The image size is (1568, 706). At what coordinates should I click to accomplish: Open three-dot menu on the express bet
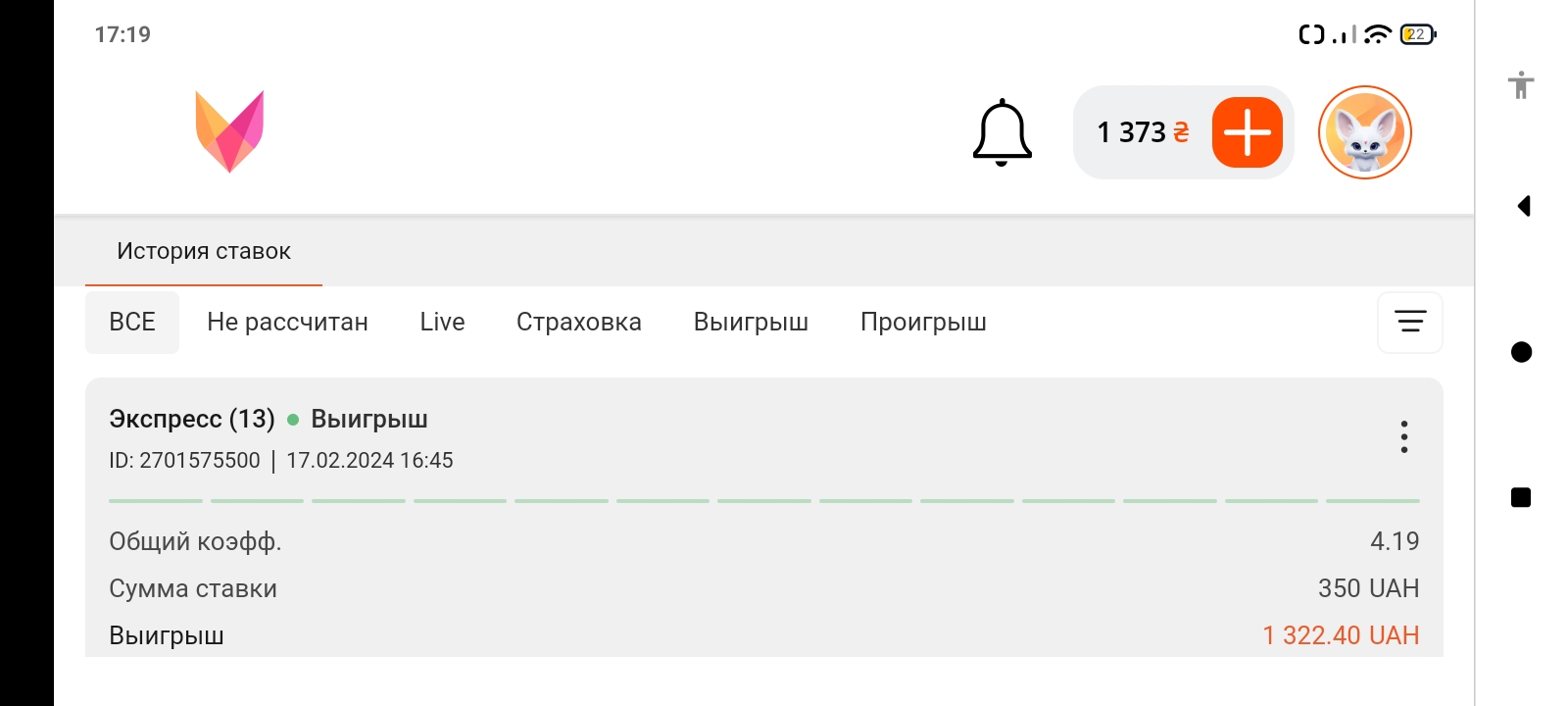click(x=1403, y=436)
